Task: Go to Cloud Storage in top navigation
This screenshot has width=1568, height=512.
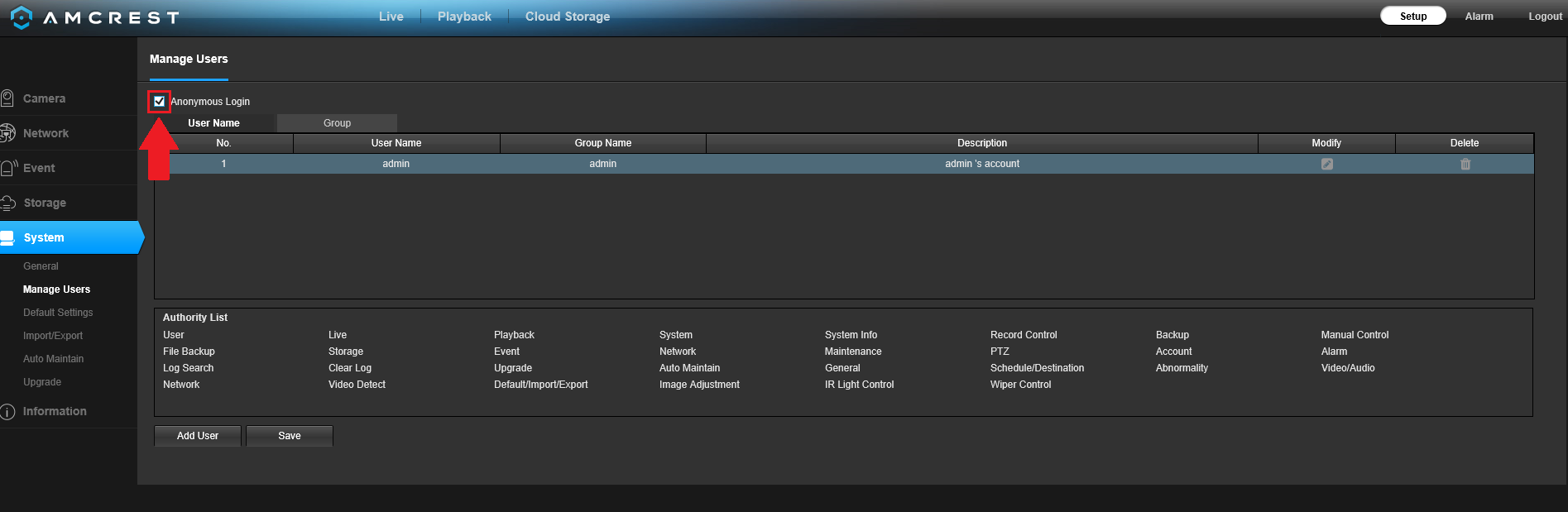Action: pyautogui.click(x=567, y=17)
